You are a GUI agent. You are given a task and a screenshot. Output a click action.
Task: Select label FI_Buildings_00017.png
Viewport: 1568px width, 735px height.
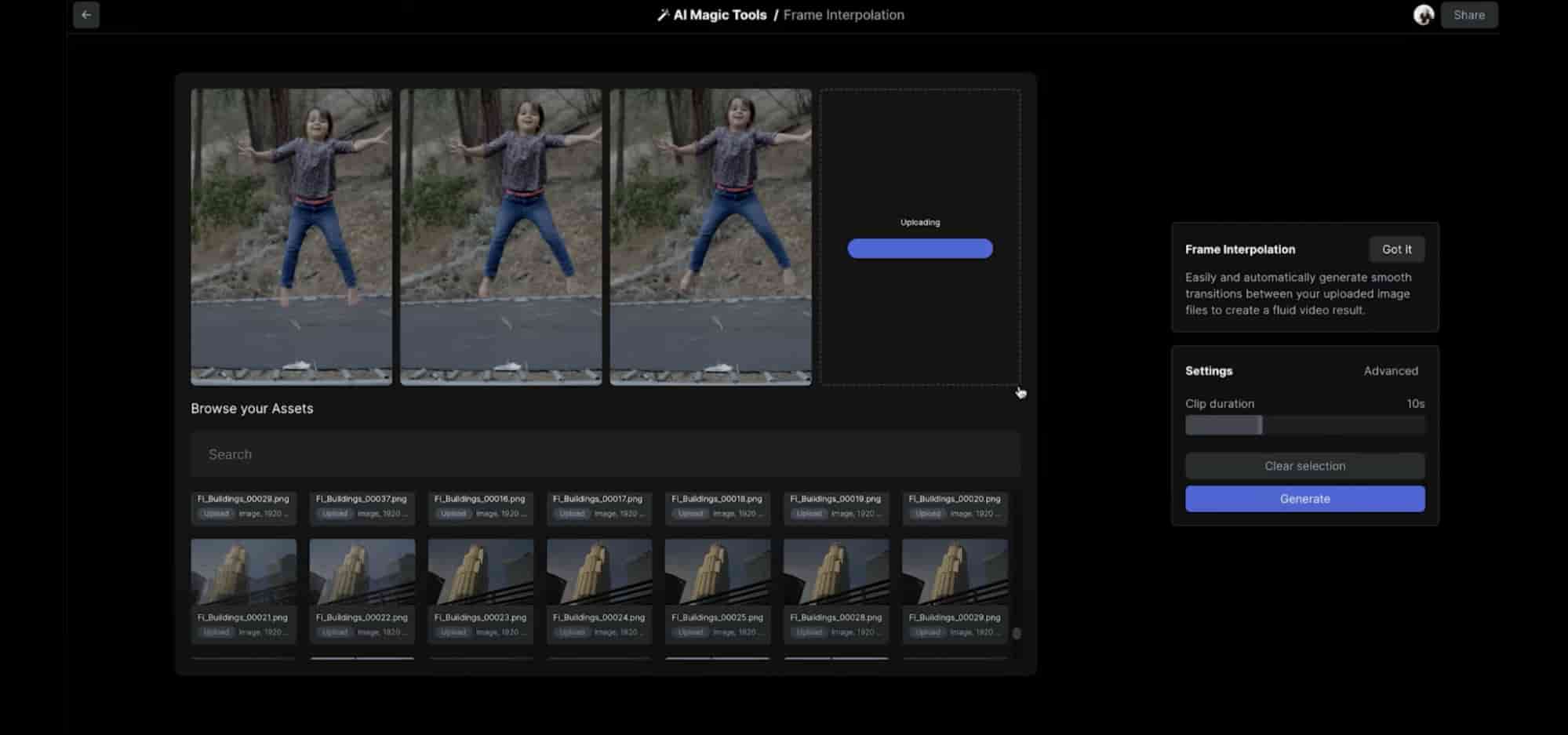(x=598, y=499)
